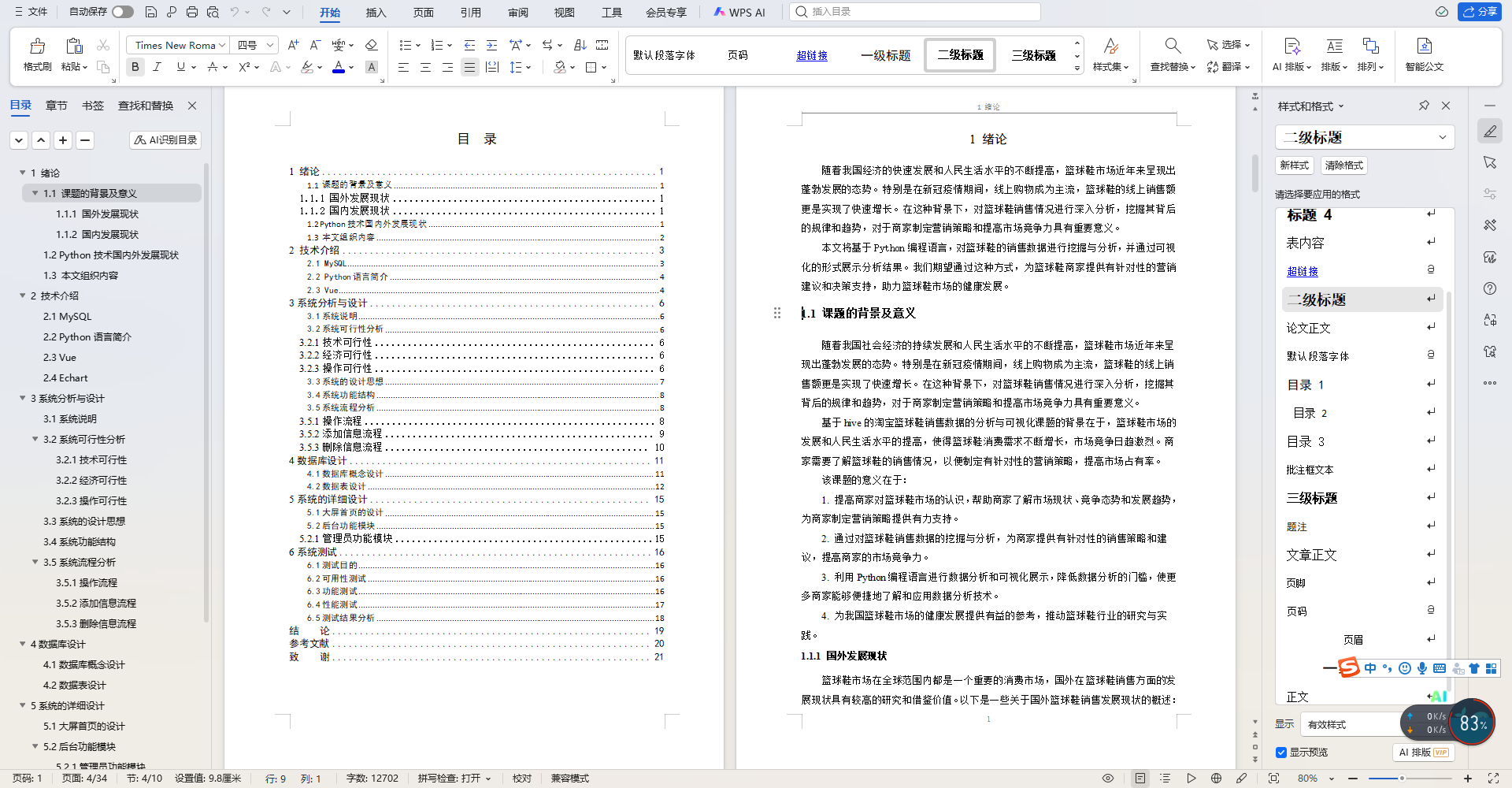This screenshot has height=788, width=1512.
Task: Click the align left icon
Action: 403,68
